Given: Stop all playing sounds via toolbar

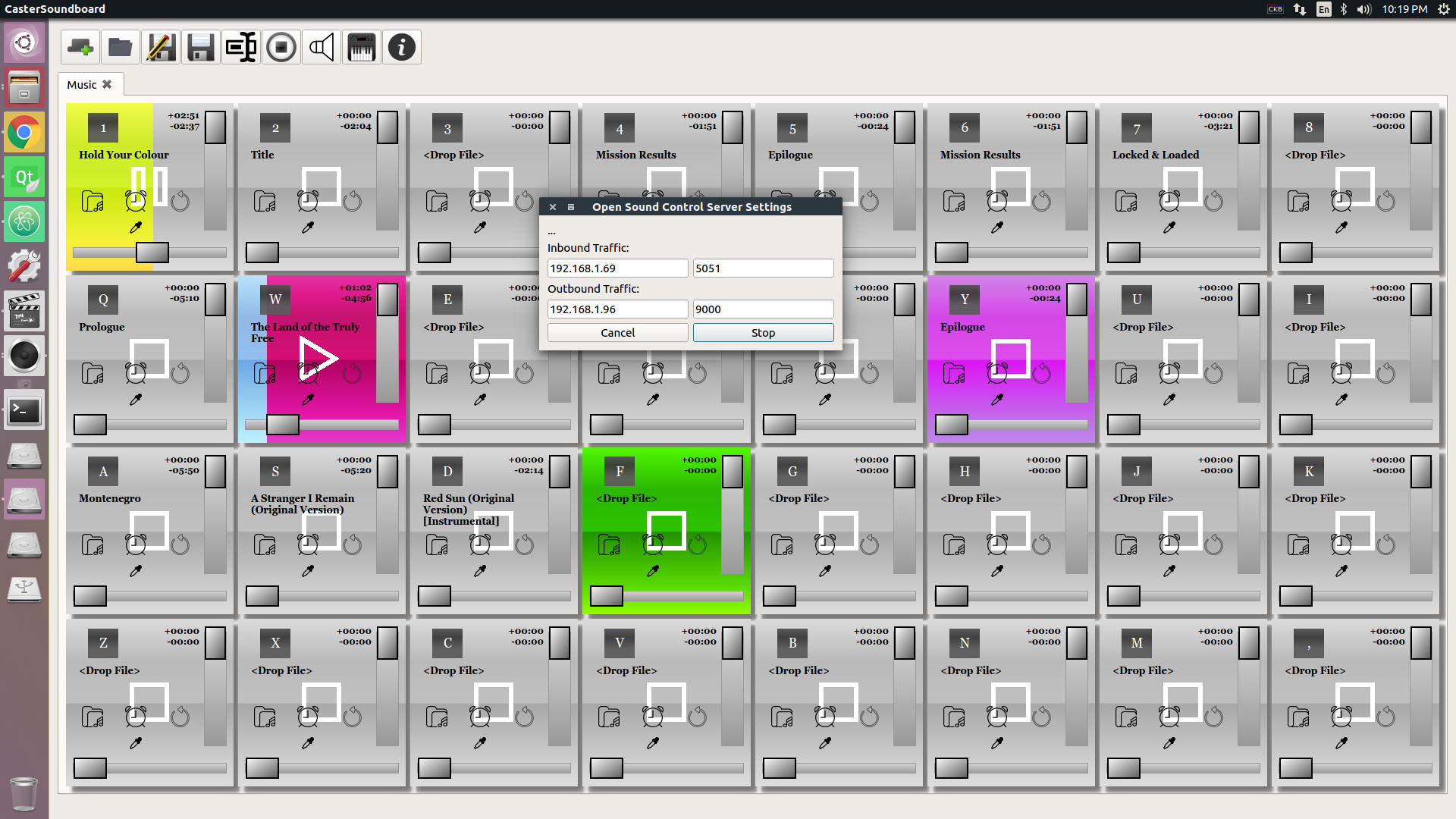Looking at the screenshot, I should pos(281,46).
